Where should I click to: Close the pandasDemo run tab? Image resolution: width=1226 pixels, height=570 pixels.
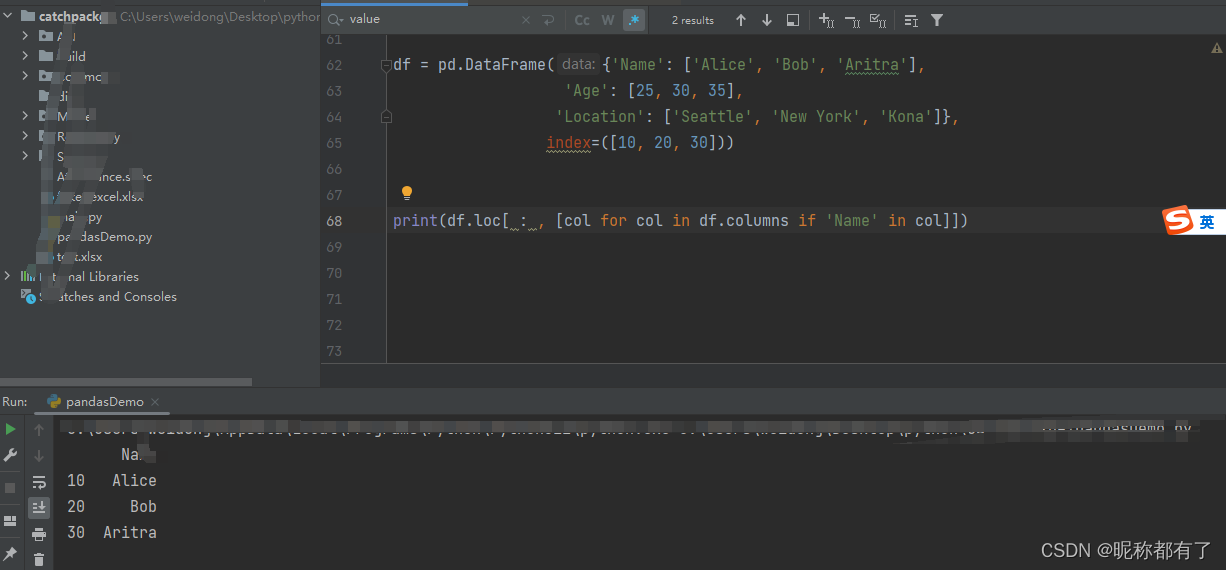click(x=156, y=402)
